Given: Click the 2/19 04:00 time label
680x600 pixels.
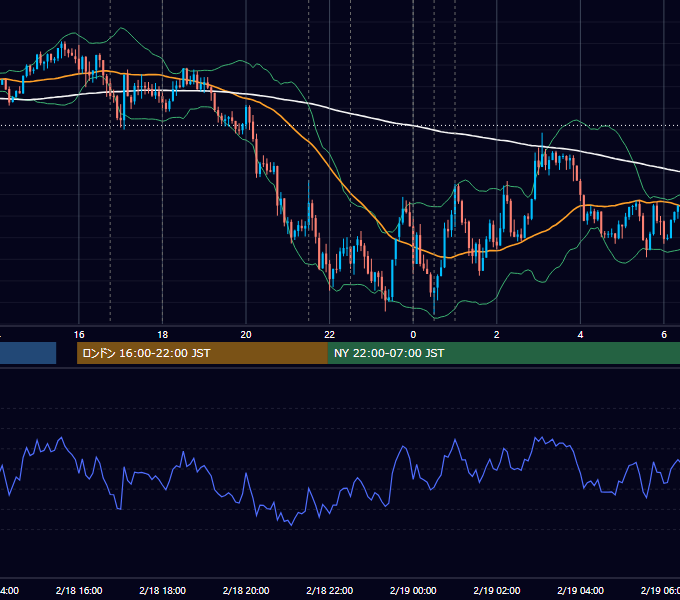Looking at the screenshot, I should [x=580, y=590].
